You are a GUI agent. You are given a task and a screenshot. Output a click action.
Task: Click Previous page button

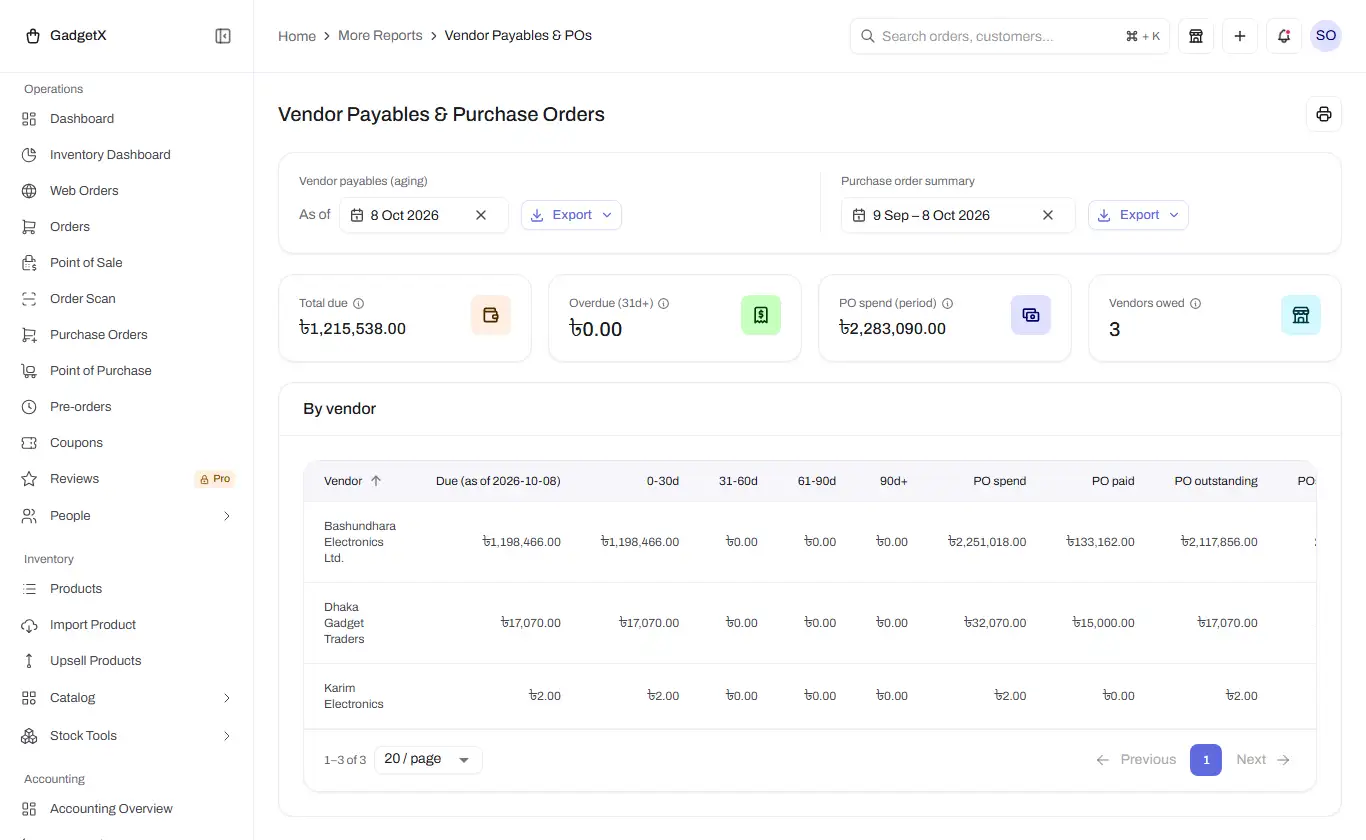click(x=1136, y=760)
